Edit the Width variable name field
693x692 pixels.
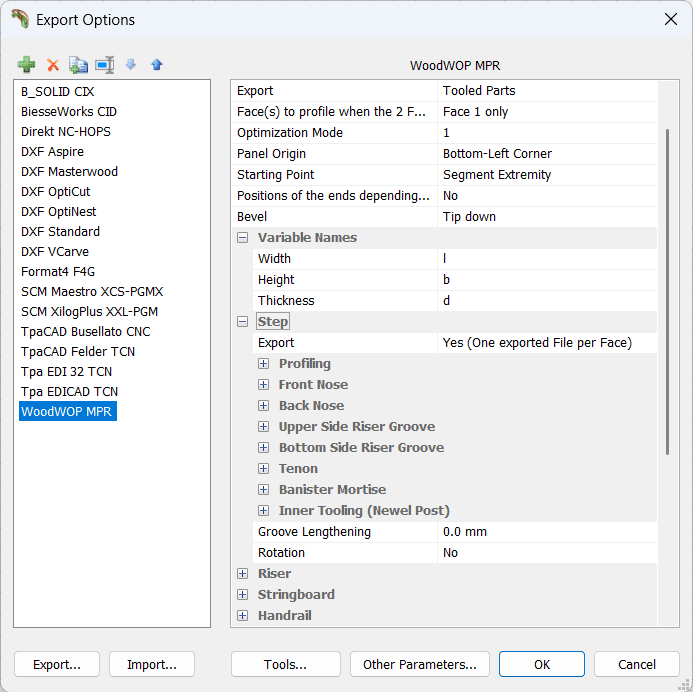tap(547, 259)
